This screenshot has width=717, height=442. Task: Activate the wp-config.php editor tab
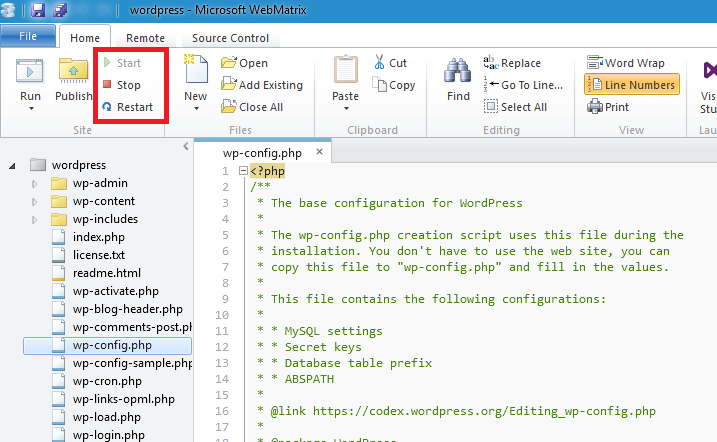[262, 153]
